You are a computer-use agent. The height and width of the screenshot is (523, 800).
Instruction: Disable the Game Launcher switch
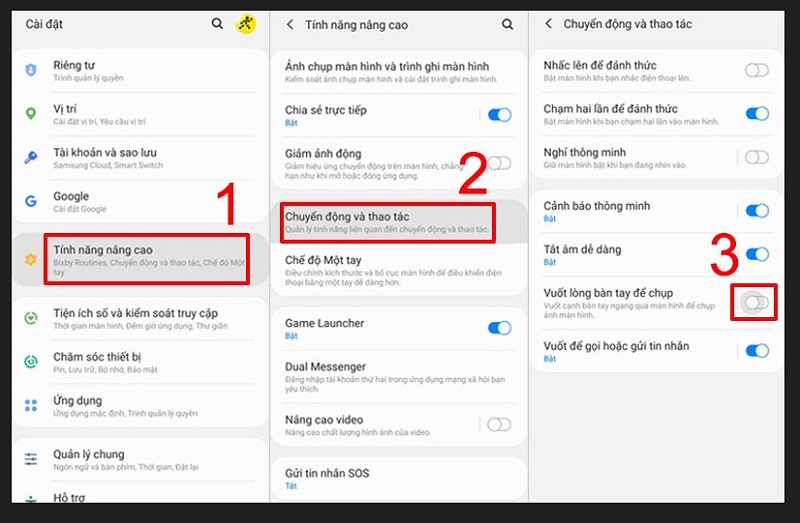[498, 328]
